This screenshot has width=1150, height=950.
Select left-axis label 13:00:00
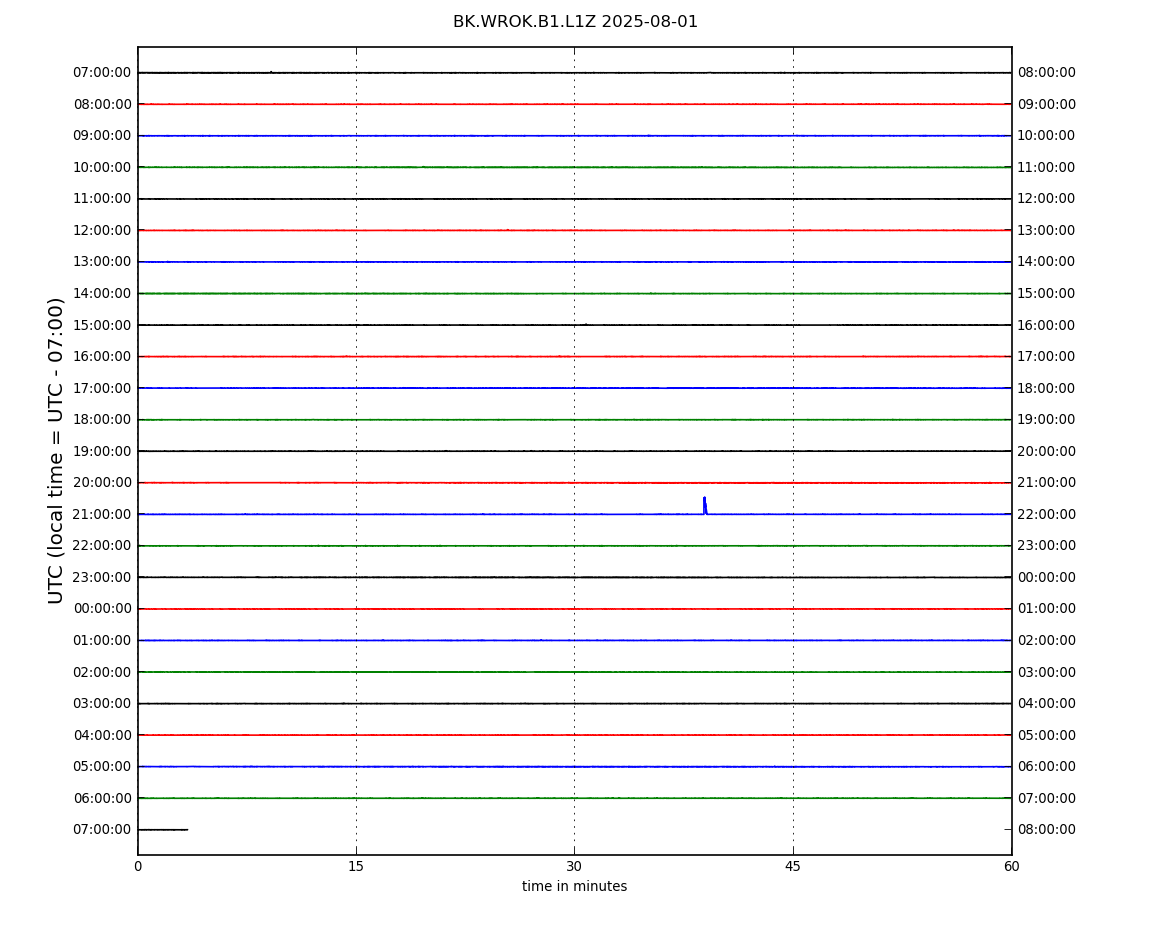pos(103,262)
